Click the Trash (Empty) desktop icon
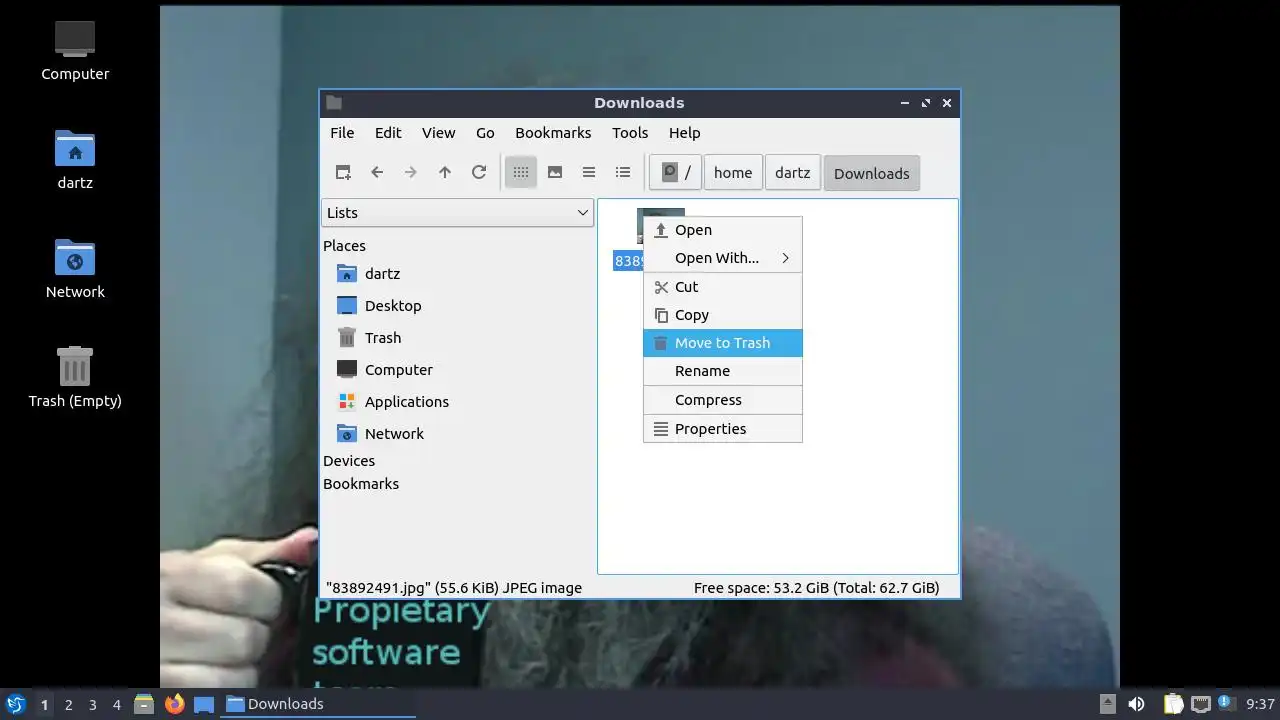The image size is (1280, 720). pos(75,377)
